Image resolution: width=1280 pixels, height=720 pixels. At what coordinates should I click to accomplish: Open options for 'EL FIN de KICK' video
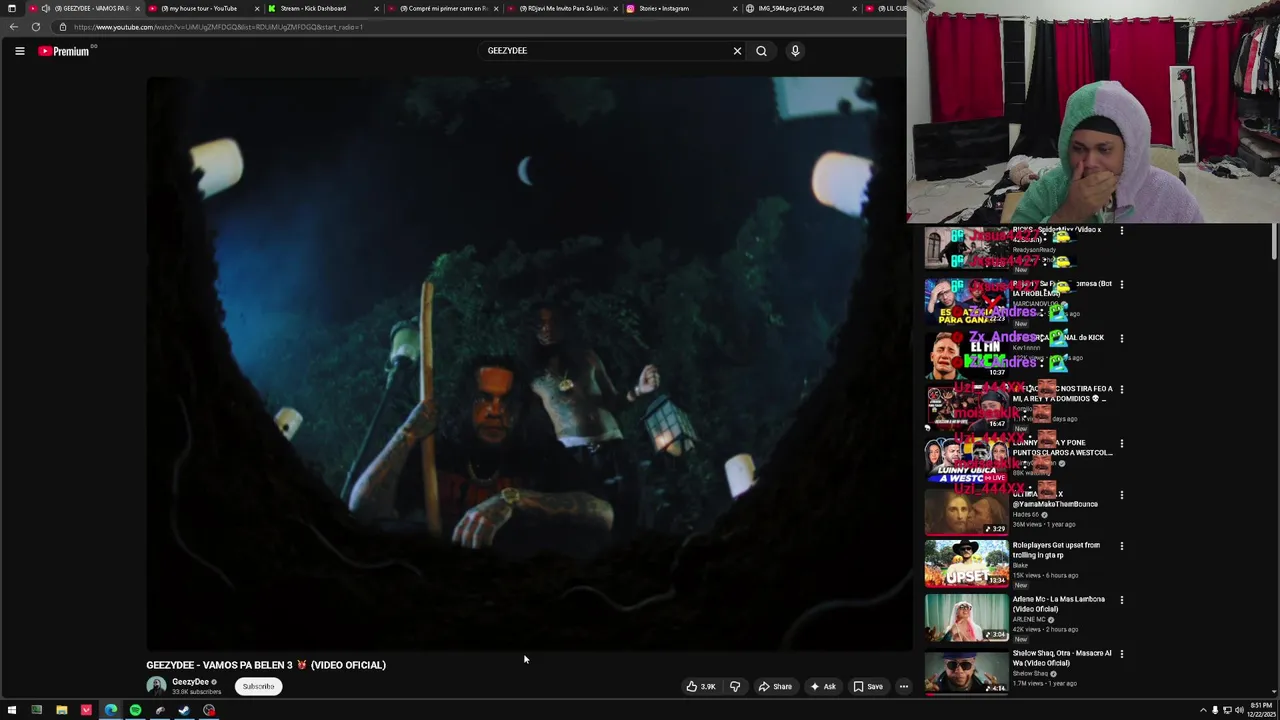(1121, 339)
